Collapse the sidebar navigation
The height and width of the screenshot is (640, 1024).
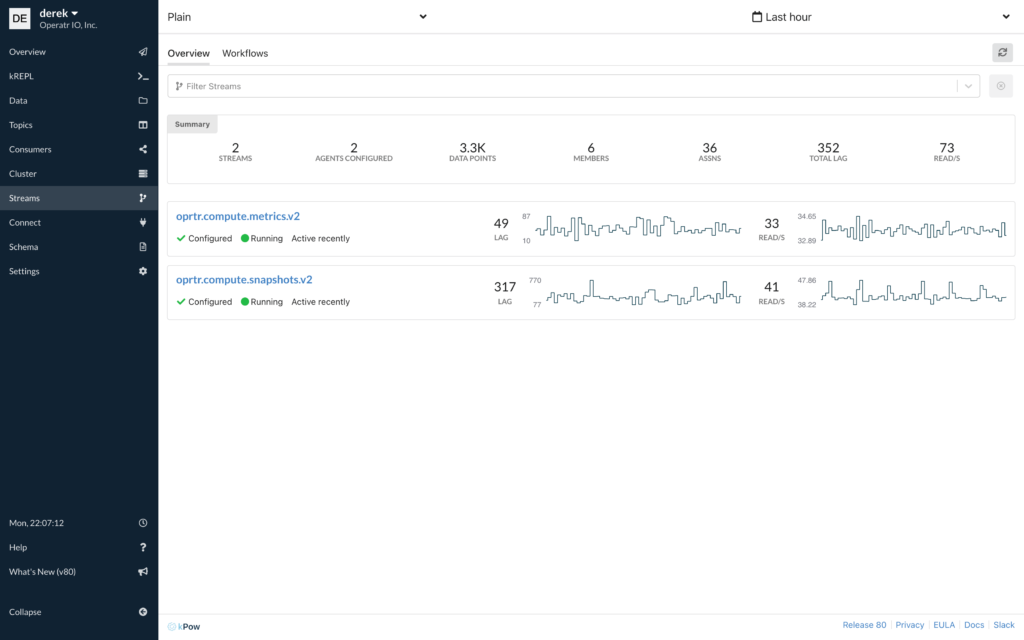tap(143, 612)
